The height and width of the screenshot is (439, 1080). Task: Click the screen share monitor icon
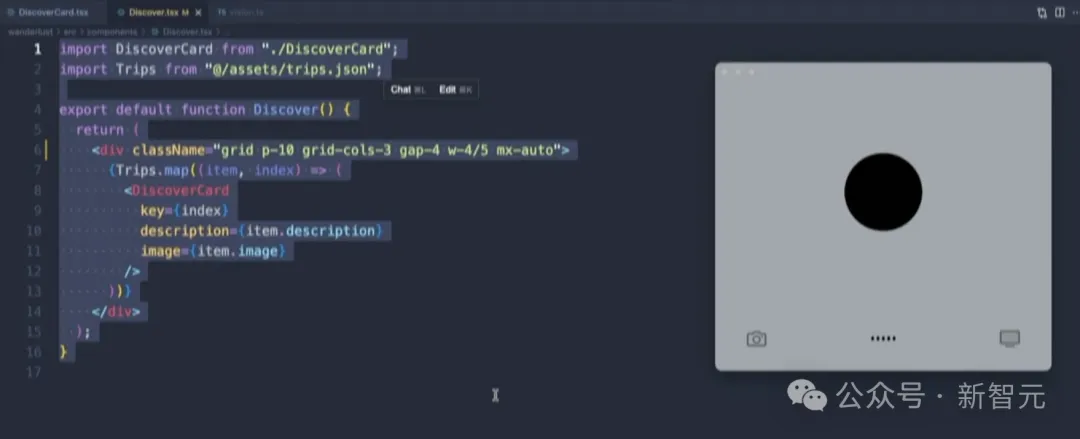tap(1009, 338)
